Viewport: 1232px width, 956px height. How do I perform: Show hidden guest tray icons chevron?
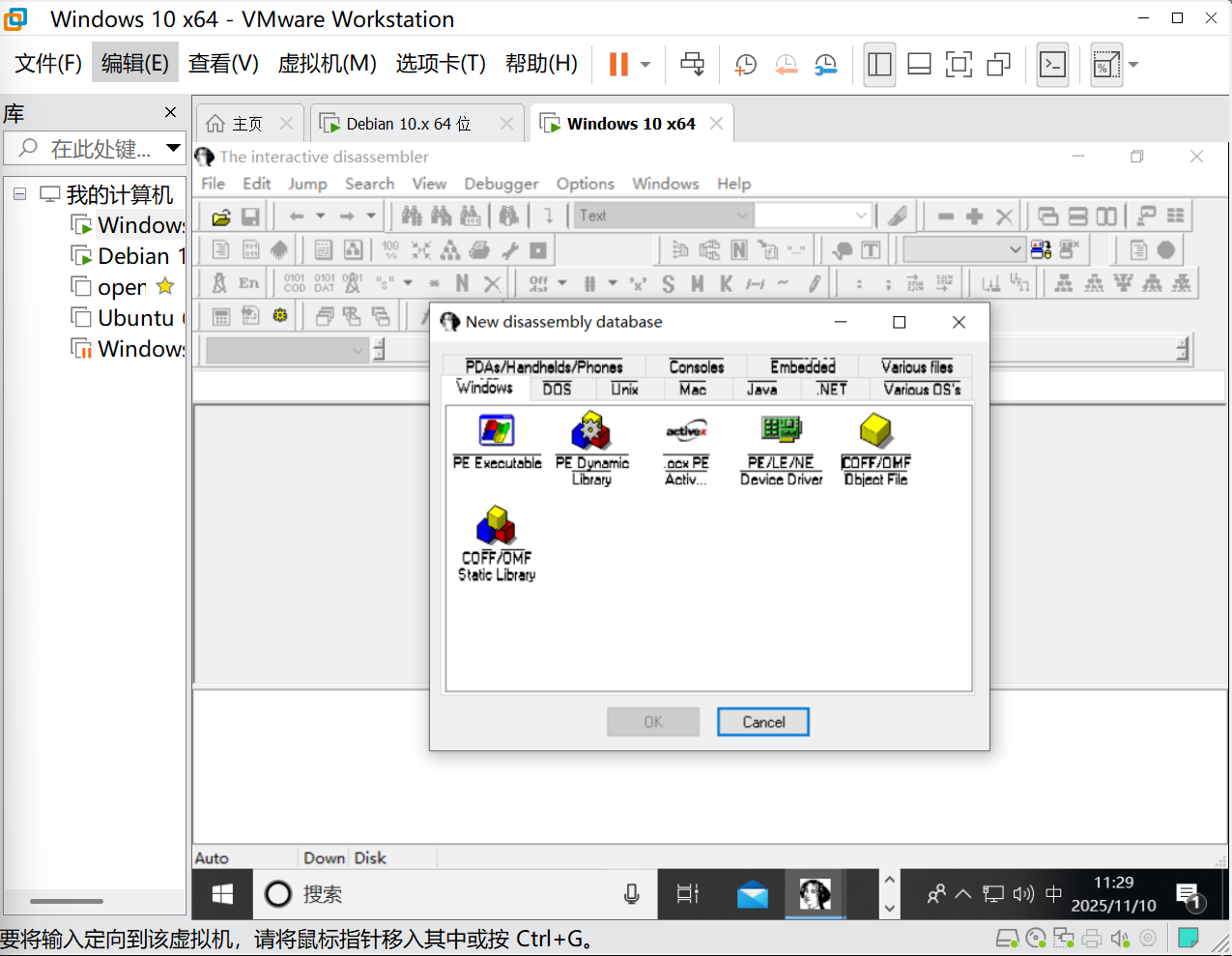(x=963, y=894)
